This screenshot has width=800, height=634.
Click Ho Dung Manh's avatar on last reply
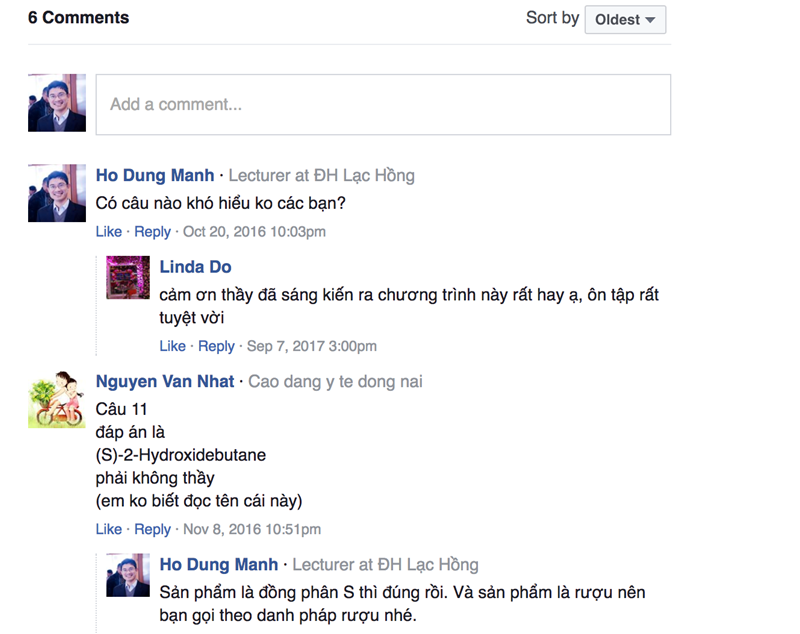click(x=128, y=575)
